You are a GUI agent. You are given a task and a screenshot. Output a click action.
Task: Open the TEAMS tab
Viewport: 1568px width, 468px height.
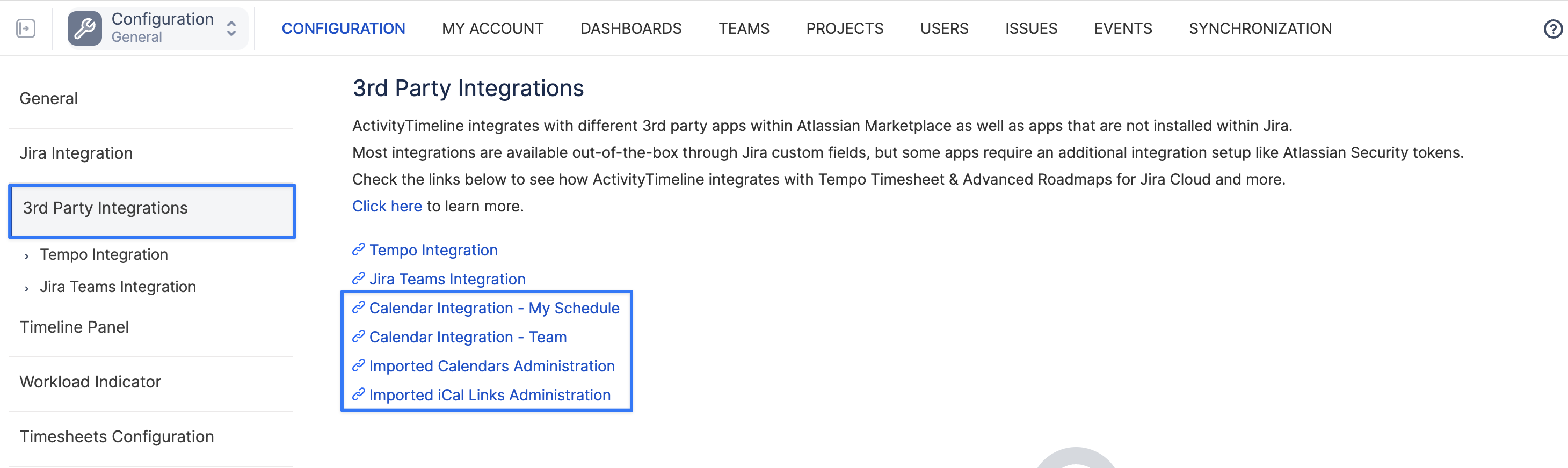point(744,28)
